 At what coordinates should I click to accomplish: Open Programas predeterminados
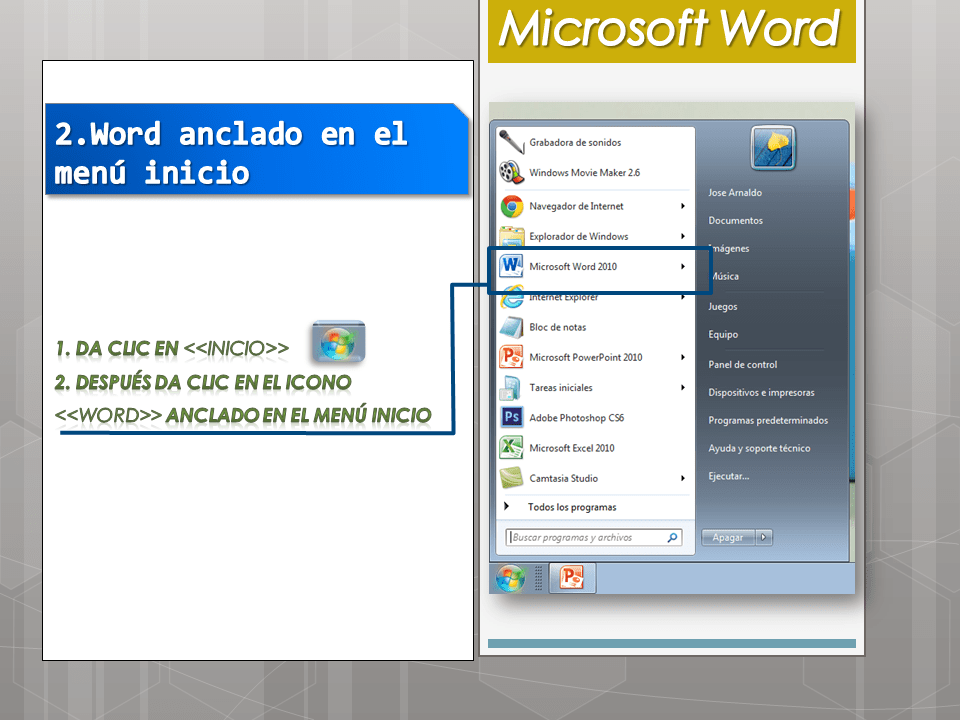click(768, 420)
